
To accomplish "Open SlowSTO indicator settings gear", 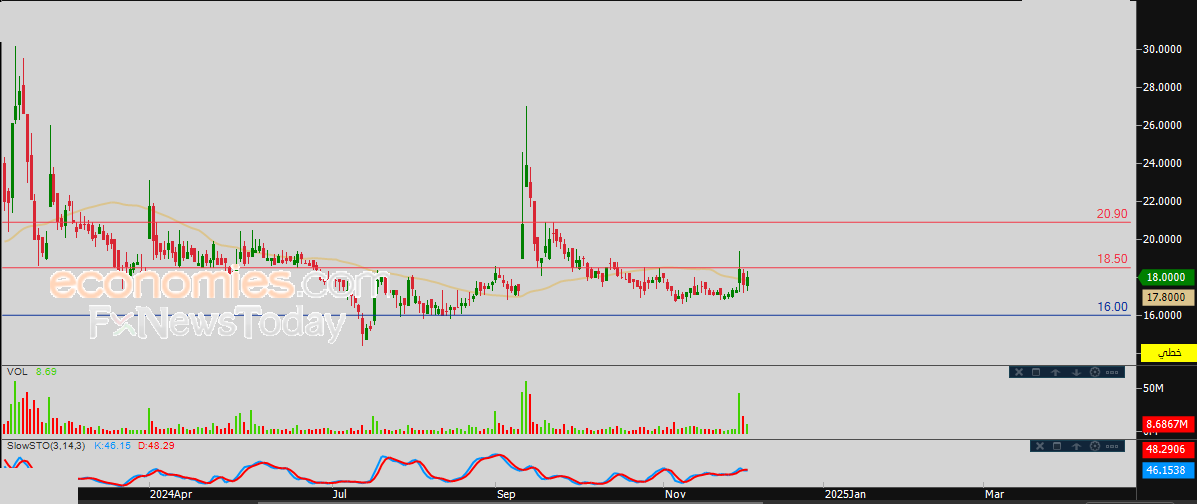I will tap(1094, 446).
